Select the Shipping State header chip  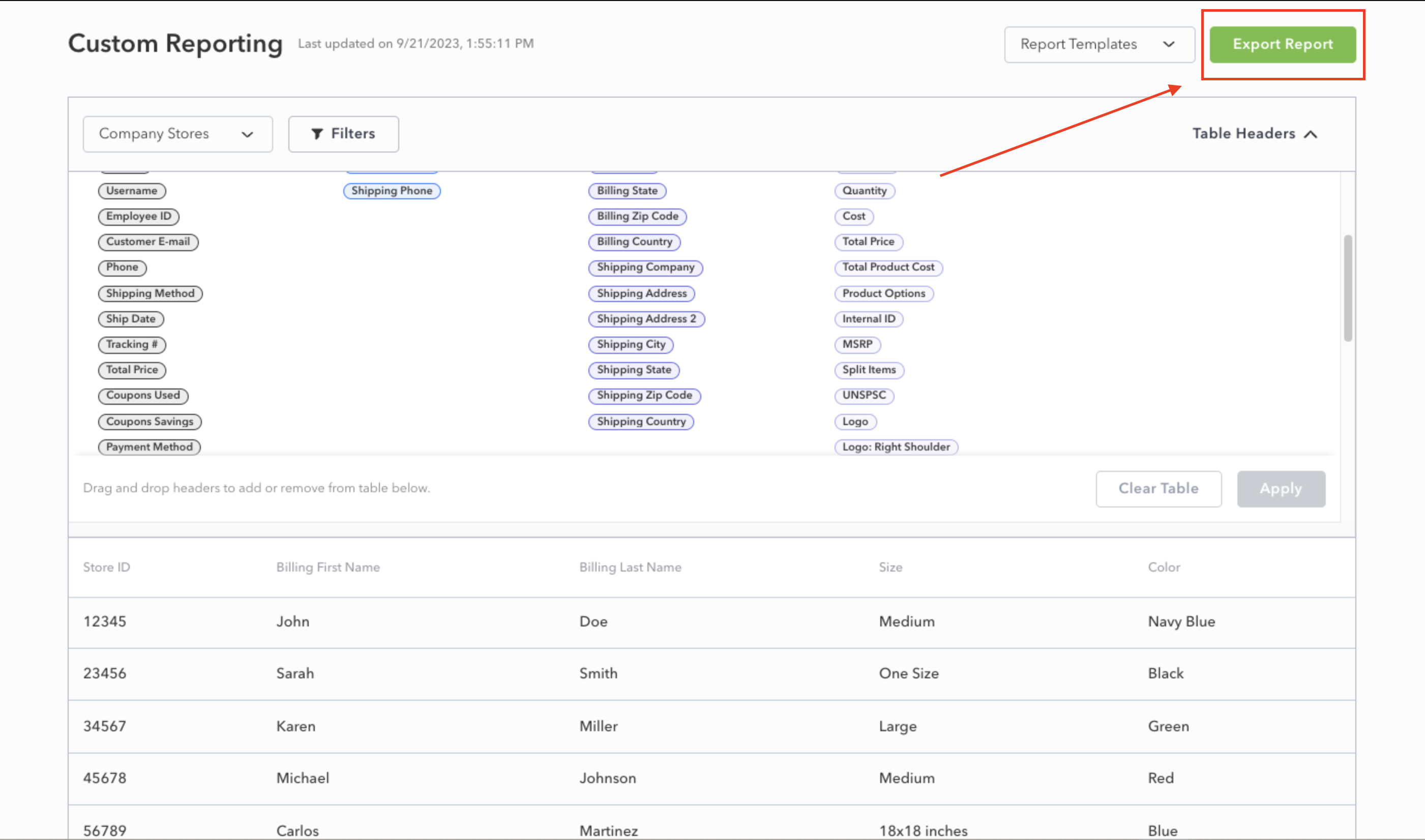634,370
